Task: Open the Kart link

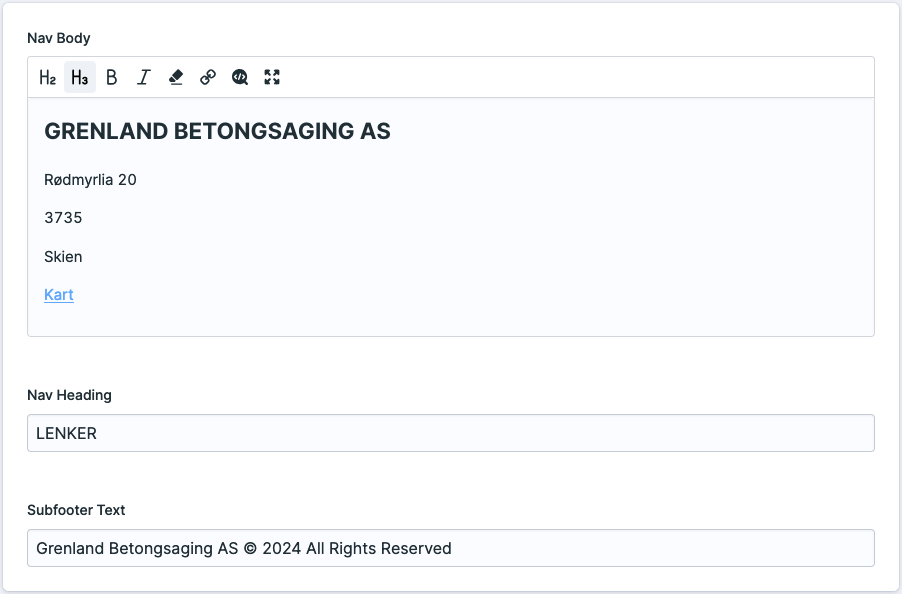Action: click(x=59, y=295)
